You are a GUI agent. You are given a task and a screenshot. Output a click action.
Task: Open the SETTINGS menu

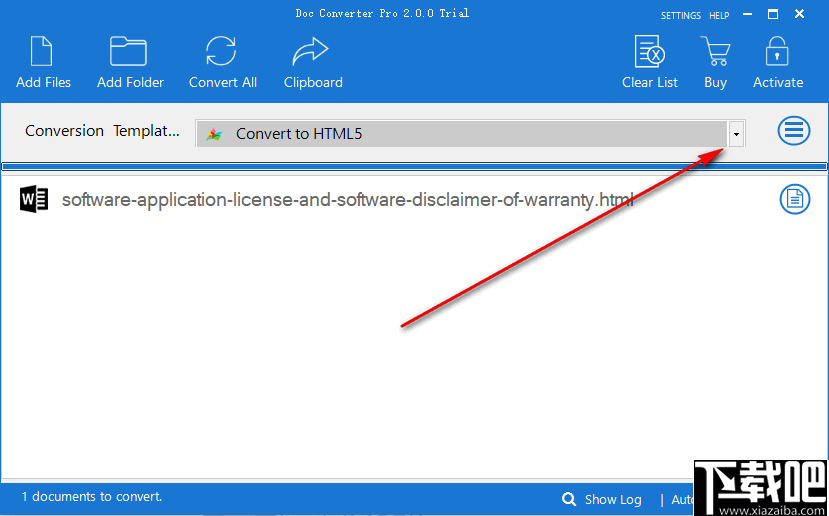680,16
